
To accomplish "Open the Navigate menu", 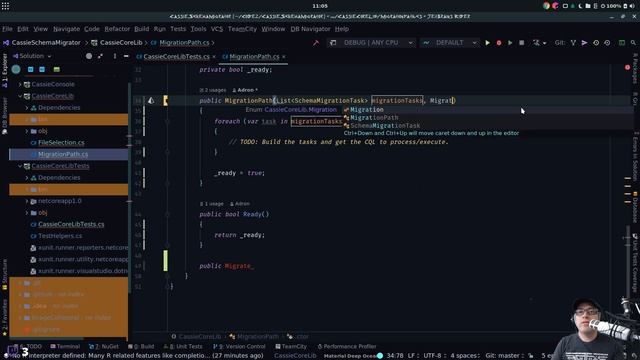I will (x=66, y=29).
